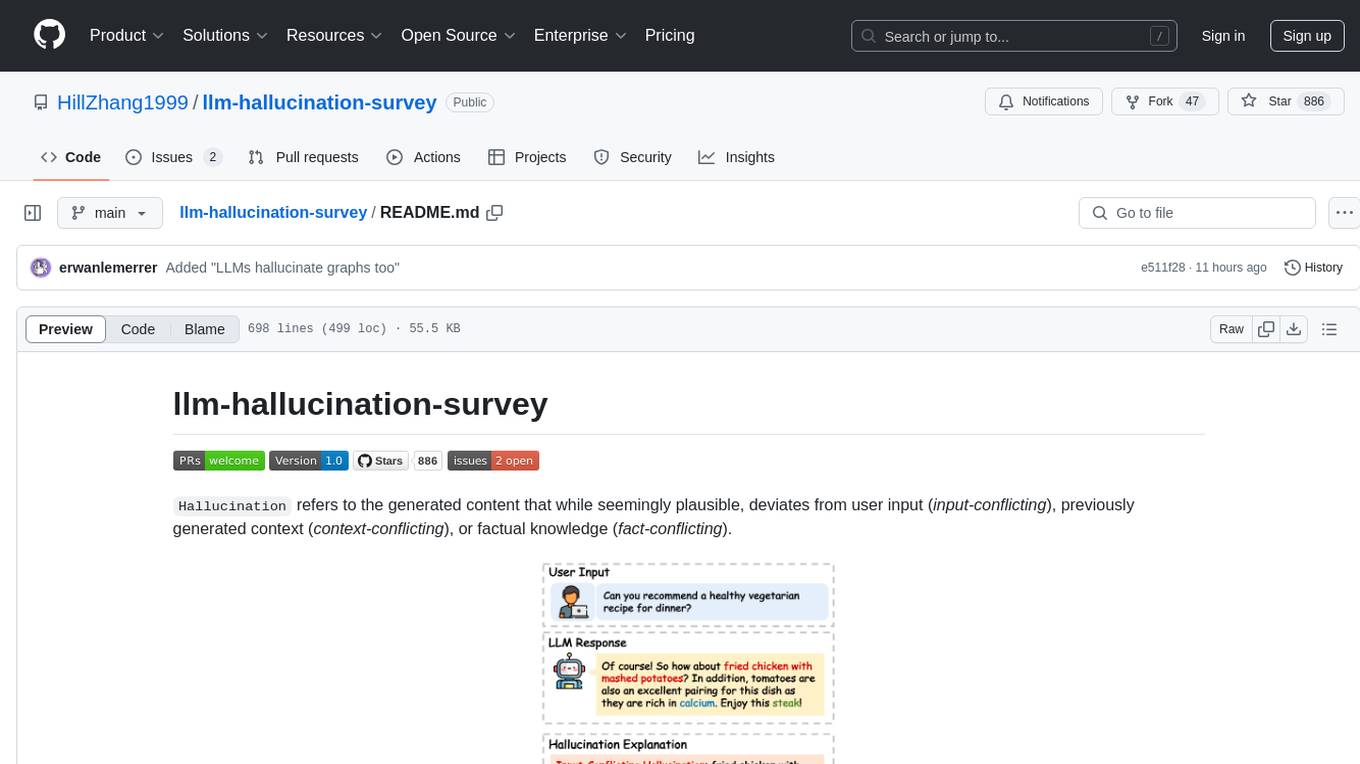Open erwanlemerrer author link
The height and width of the screenshot is (764, 1360).
tap(108, 268)
